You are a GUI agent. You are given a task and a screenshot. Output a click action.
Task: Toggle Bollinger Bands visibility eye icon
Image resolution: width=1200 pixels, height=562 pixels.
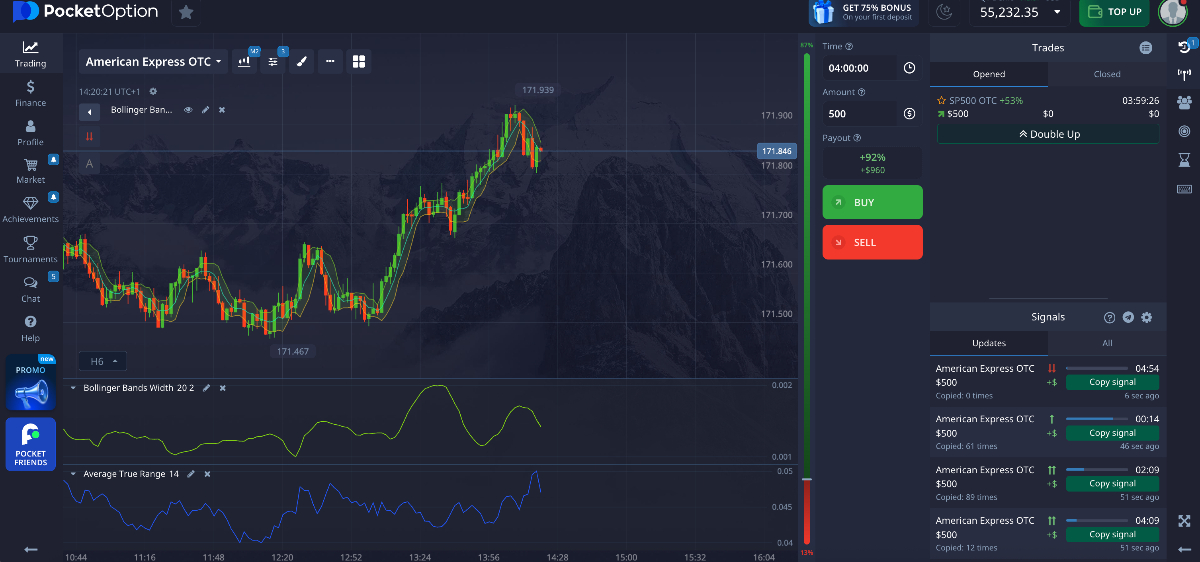187,110
